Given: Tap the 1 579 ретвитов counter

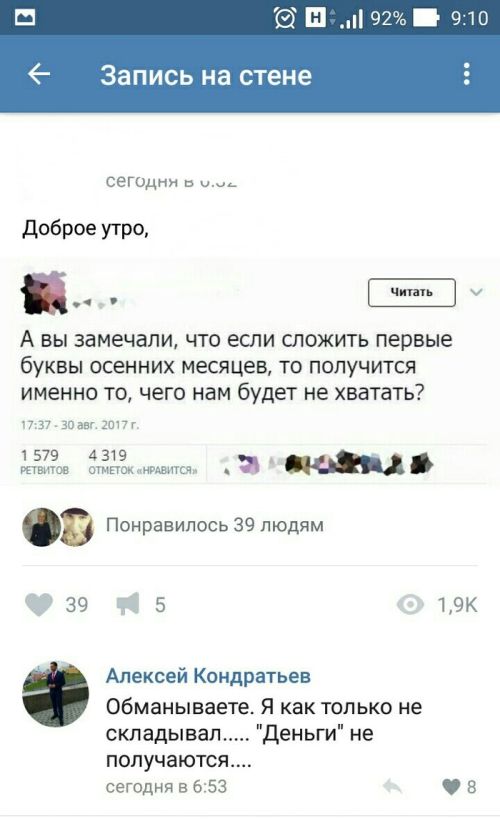Looking at the screenshot, I should (44, 461).
